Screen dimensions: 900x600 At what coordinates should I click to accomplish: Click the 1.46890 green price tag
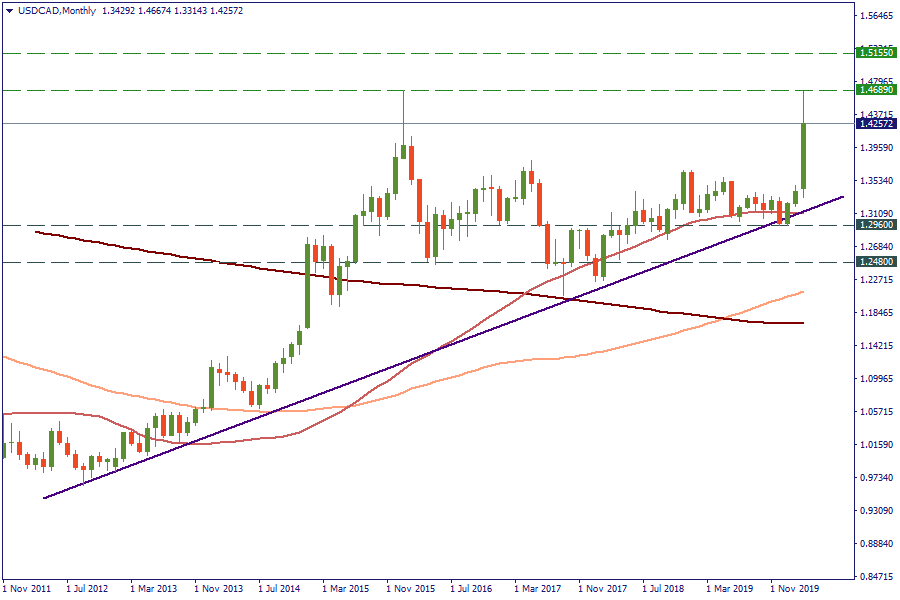876,90
